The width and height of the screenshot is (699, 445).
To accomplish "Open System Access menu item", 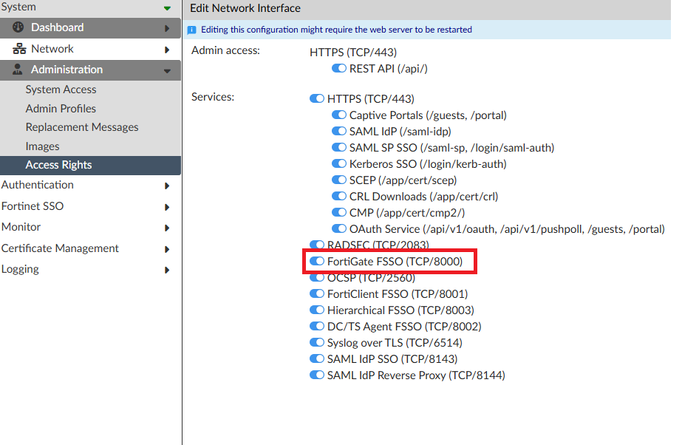I will 61,90.
